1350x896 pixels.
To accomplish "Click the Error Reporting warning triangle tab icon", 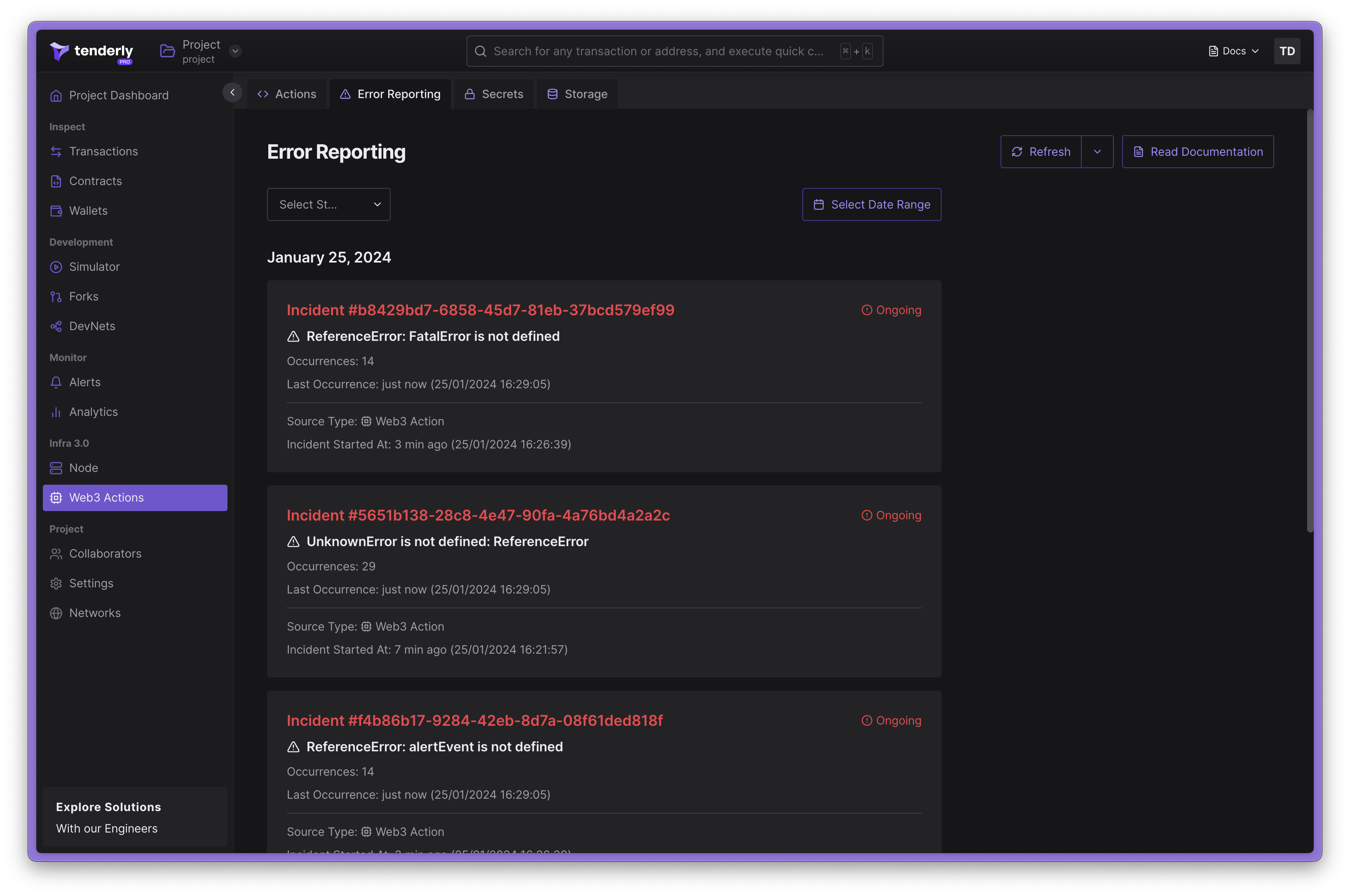I will pos(345,94).
